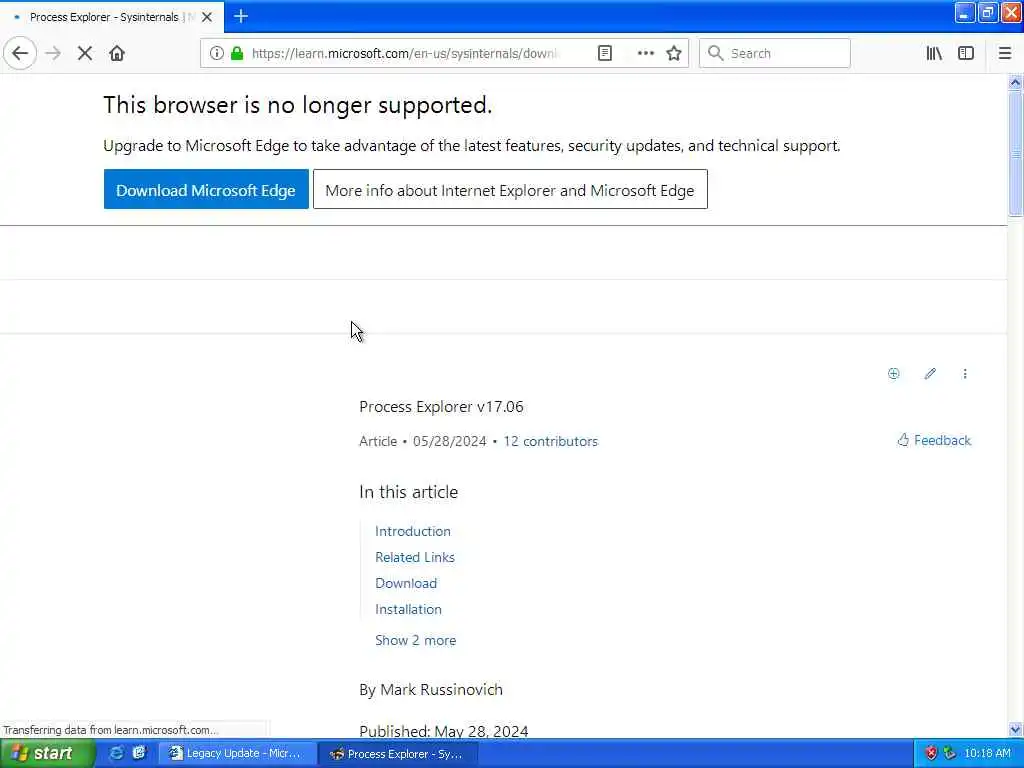
Task: Switch to Legacy Update taskbar window
Action: click(237, 754)
